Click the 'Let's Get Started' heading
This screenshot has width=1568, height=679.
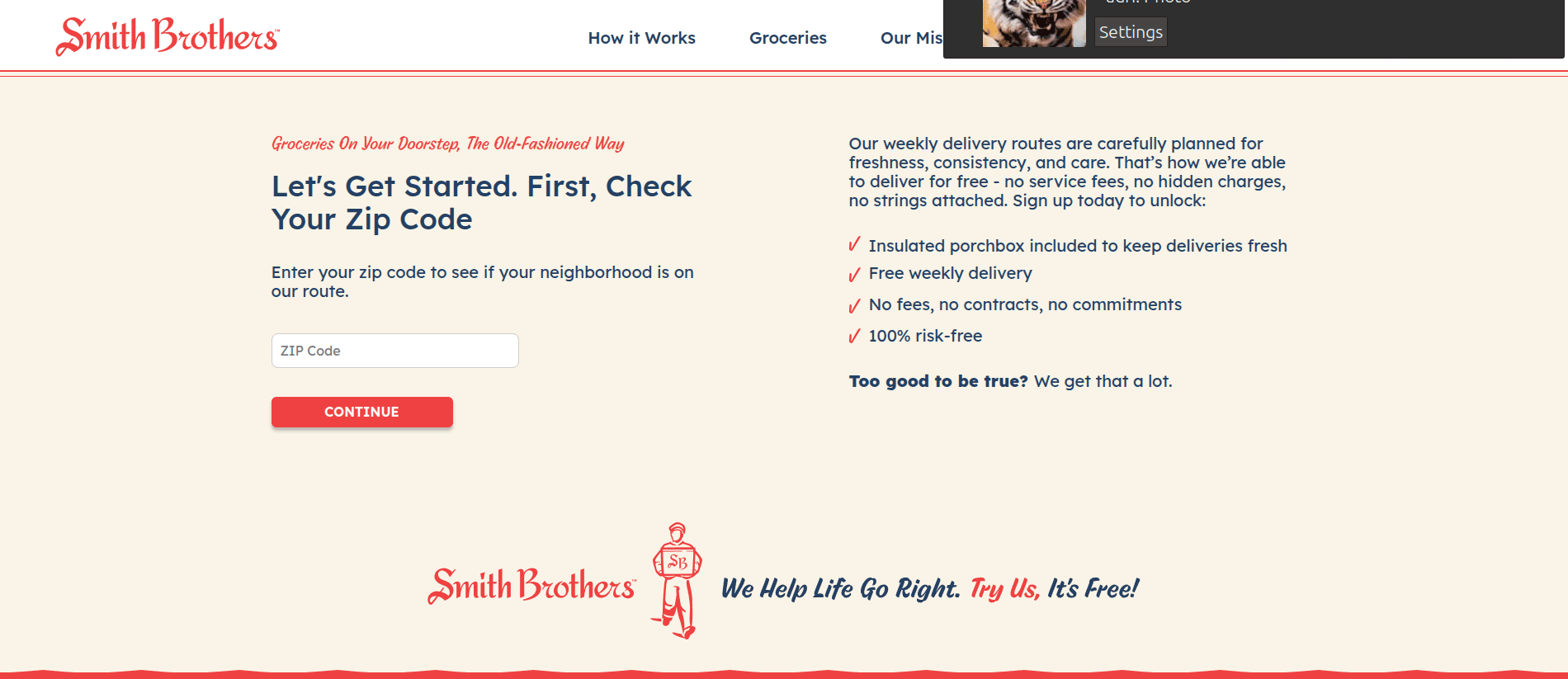pos(482,203)
